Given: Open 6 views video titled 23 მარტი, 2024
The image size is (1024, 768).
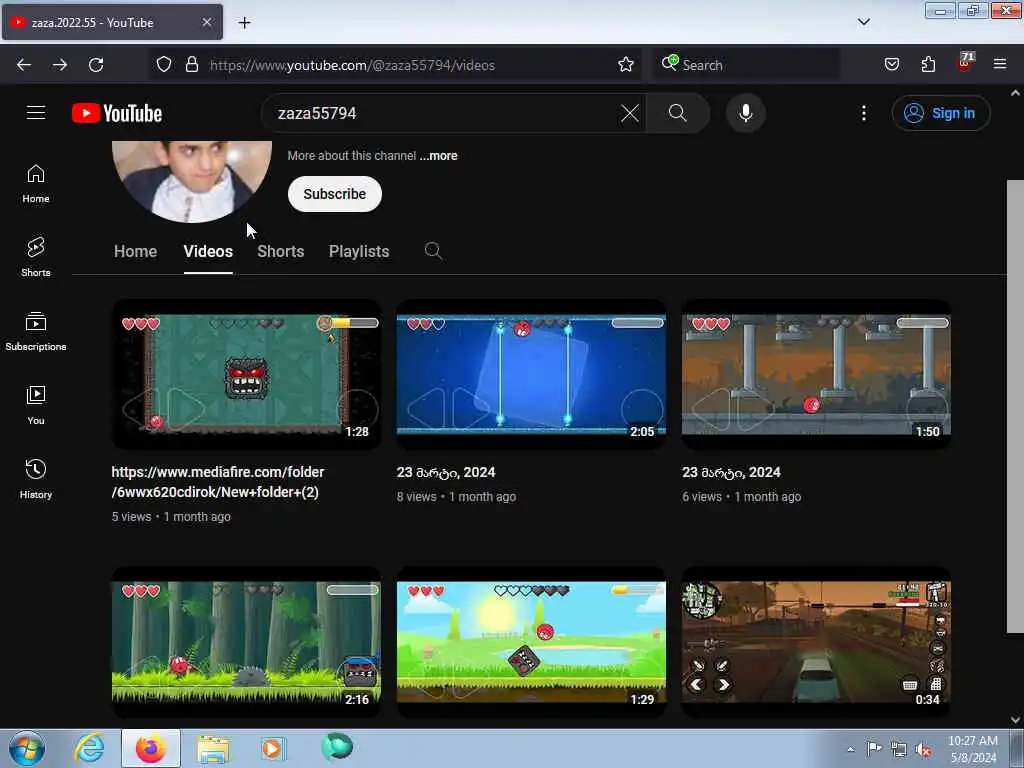Looking at the screenshot, I should (731, 472).
